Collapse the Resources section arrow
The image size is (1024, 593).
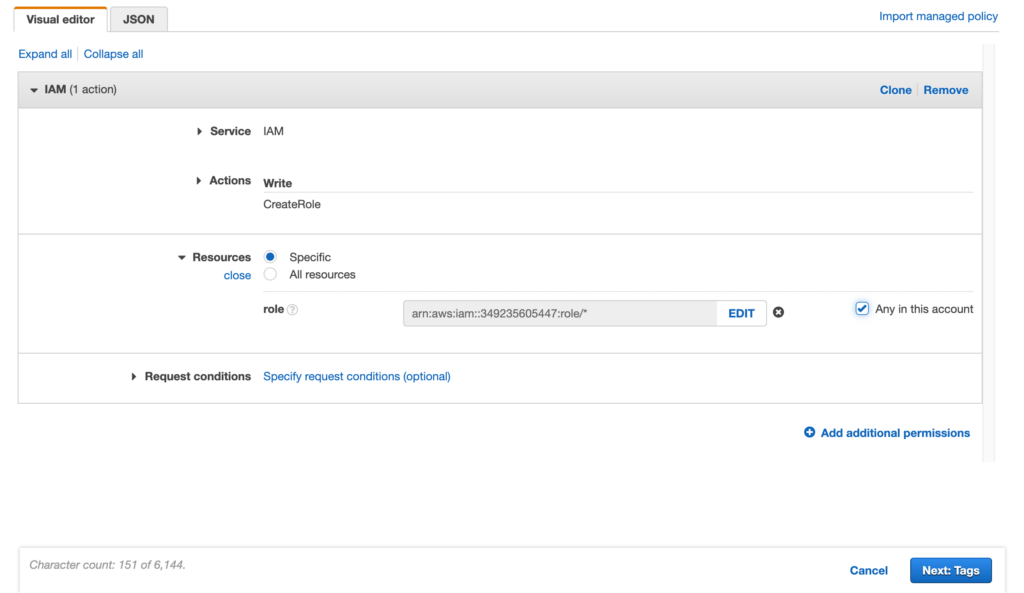coord(182,258)
